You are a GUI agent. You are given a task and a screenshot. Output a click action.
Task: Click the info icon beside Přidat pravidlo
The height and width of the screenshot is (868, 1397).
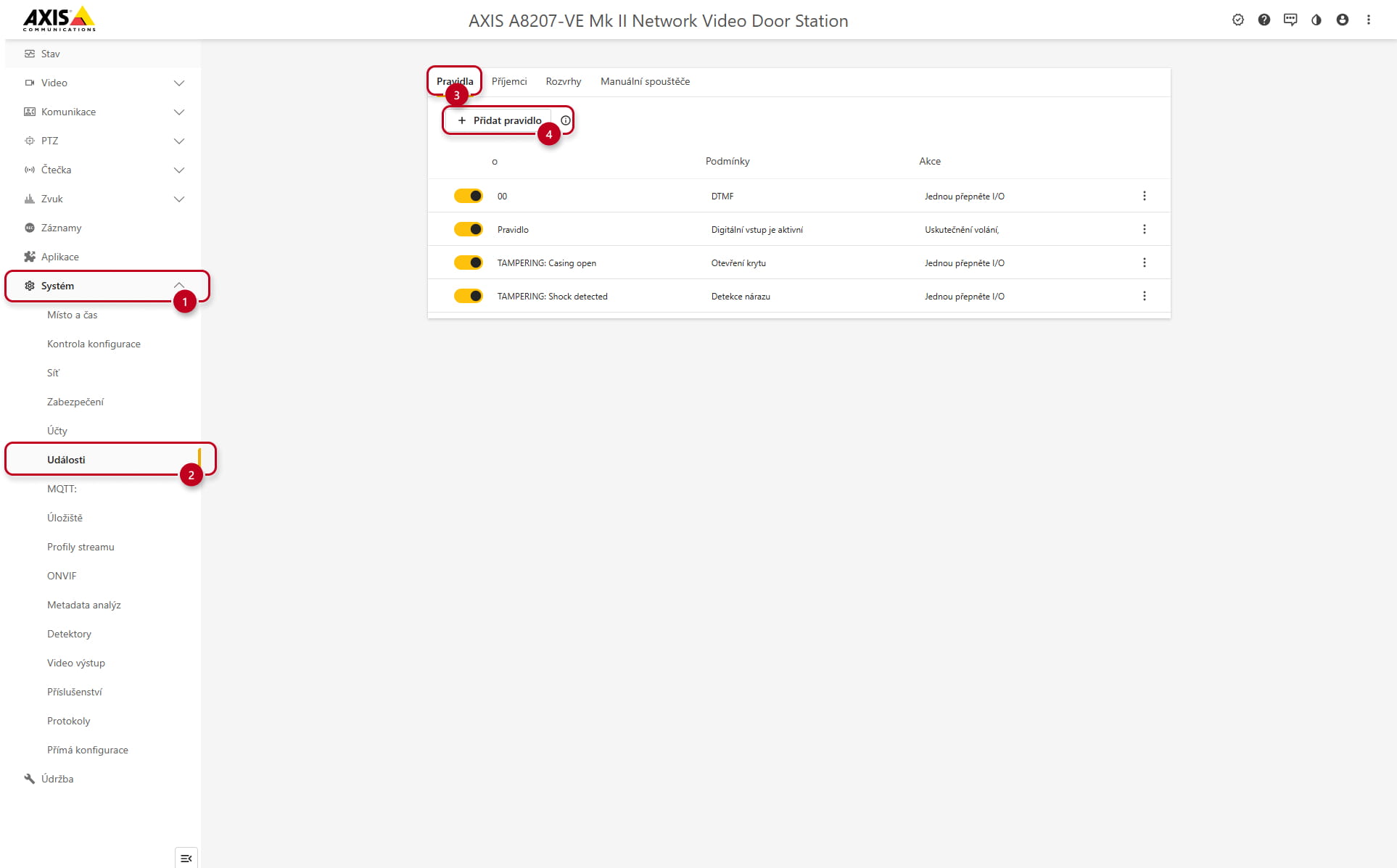coord(566,120)
